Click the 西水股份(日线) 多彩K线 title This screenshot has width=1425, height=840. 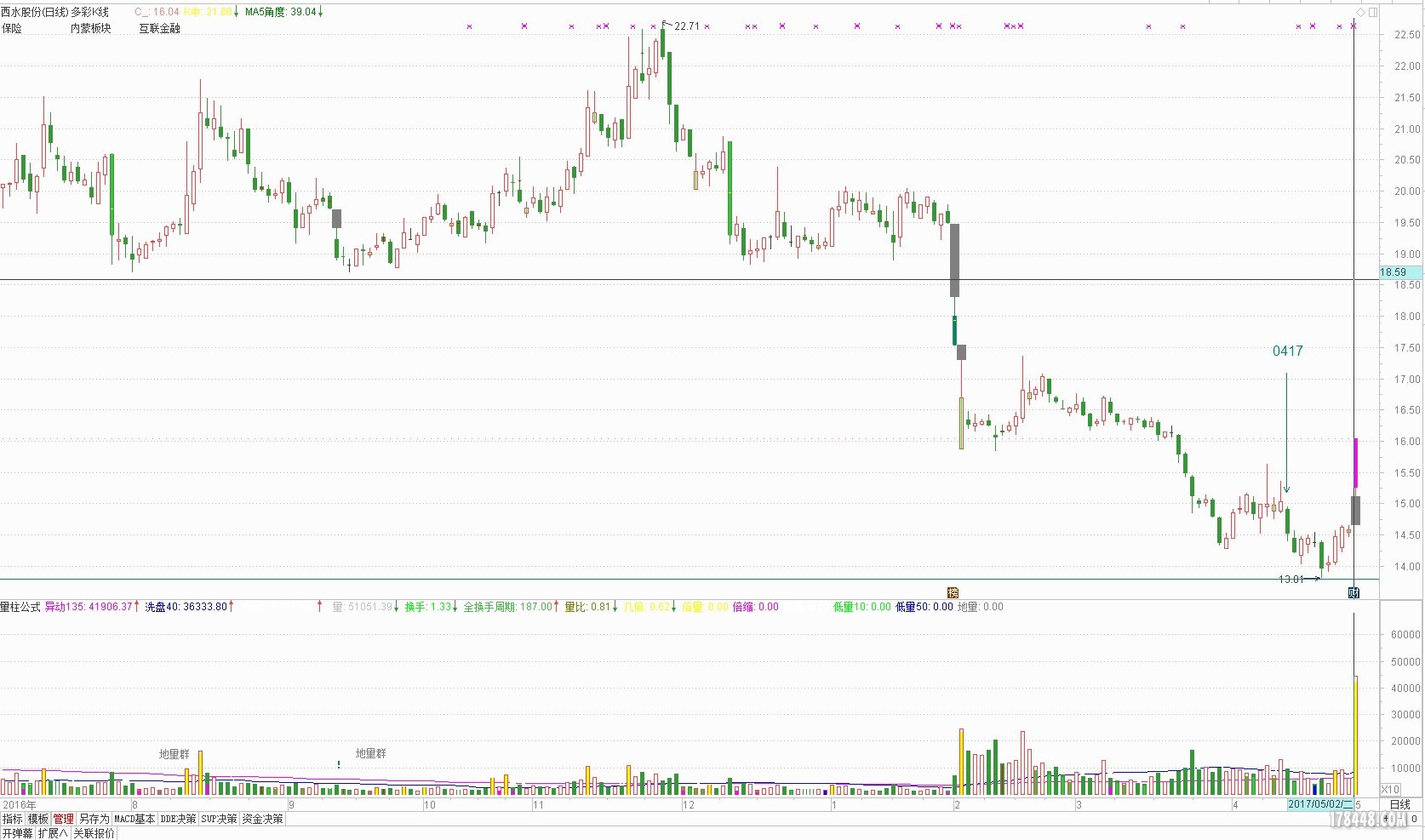click(x=55, y=12)
